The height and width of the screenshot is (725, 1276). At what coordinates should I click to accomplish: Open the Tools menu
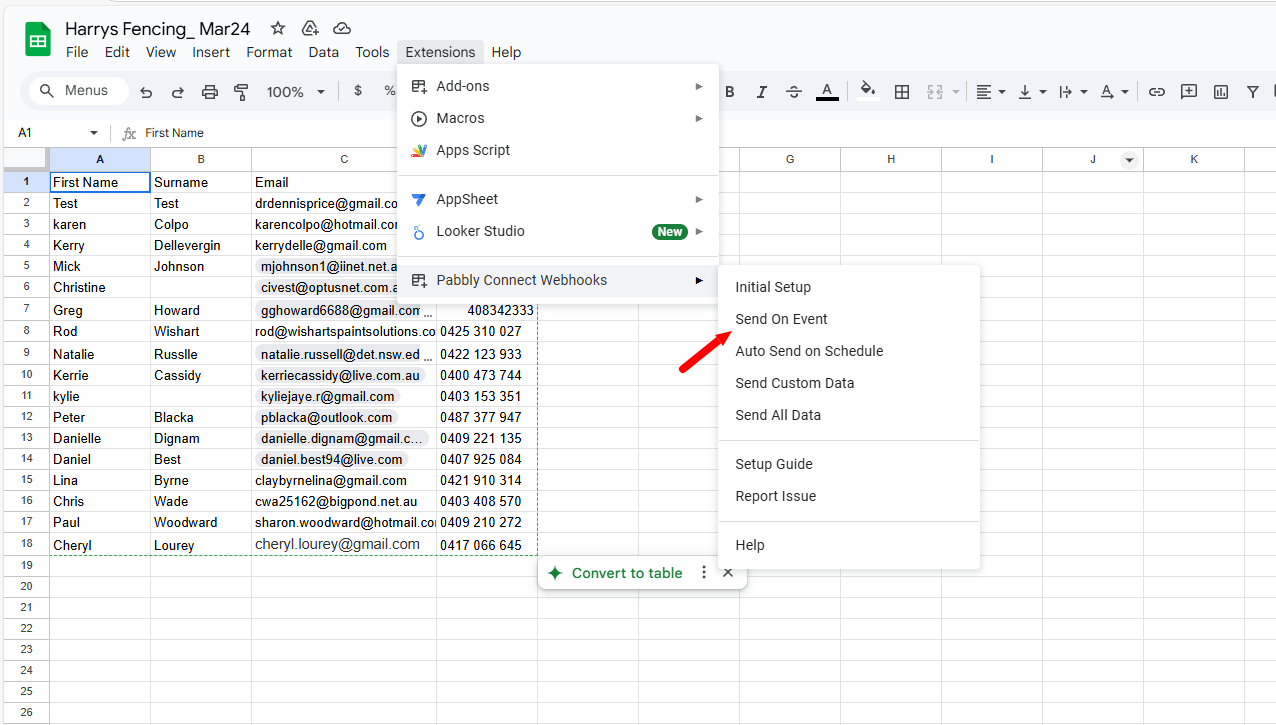(x=372, y=52)
